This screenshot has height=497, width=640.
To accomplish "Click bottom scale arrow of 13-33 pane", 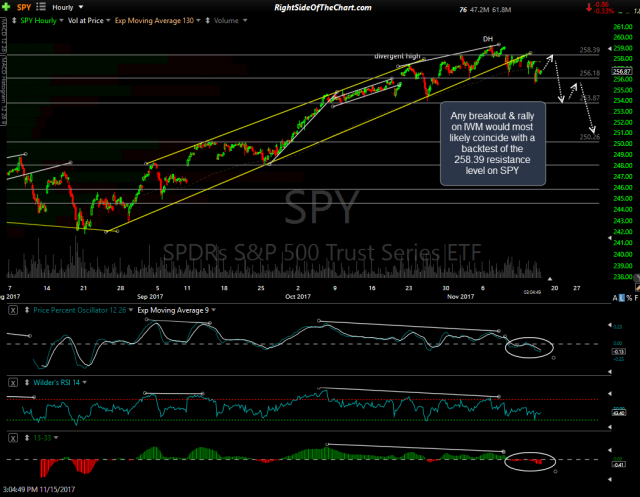I will pyautogui.click(x=610, y=480).
